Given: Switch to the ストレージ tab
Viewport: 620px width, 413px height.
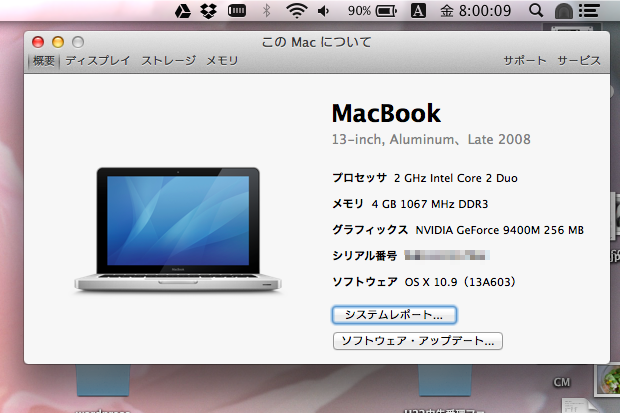Looking at the screenshot, I should [168, 61].
